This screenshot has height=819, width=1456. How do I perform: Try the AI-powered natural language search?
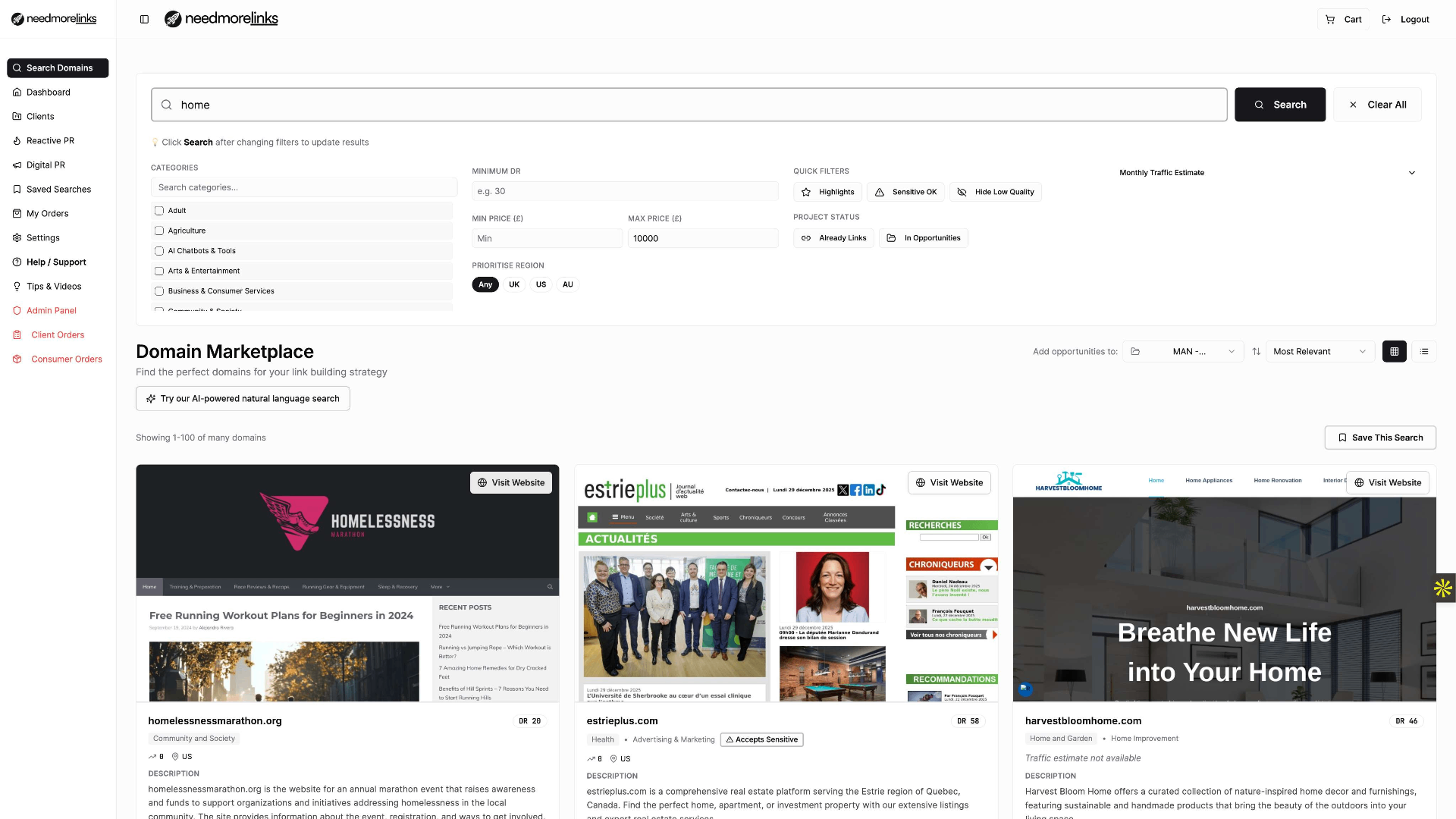coord(243,399)
